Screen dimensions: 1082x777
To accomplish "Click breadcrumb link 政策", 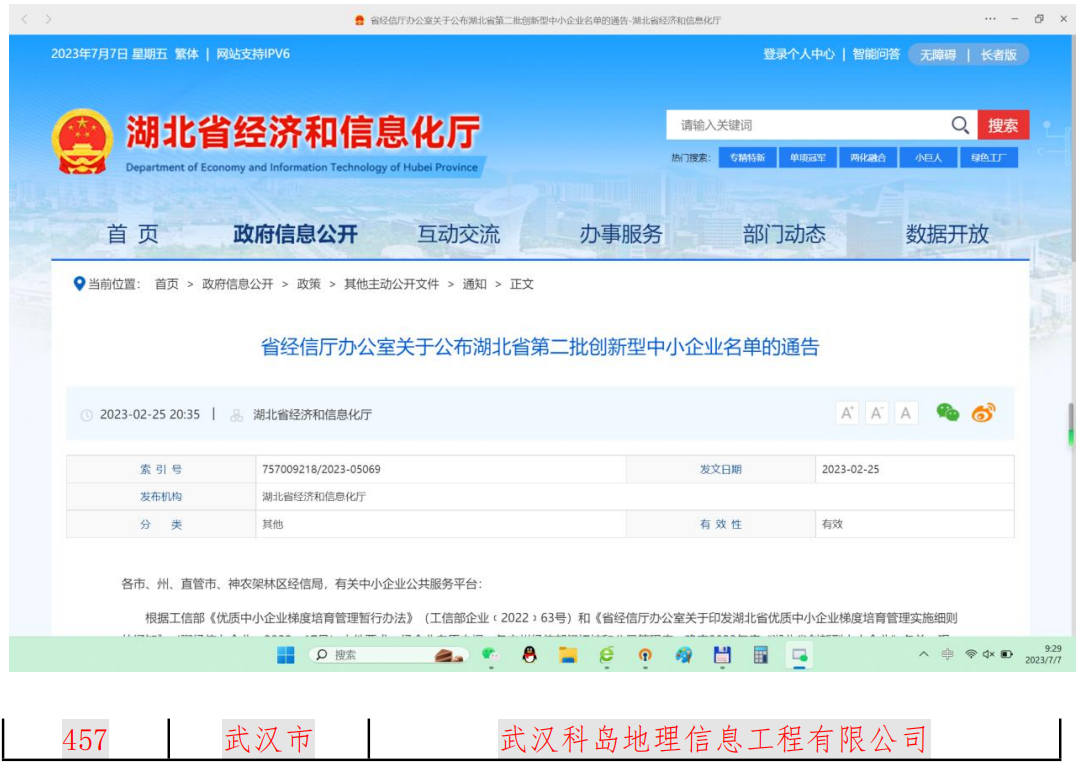I will coord(308,284).
